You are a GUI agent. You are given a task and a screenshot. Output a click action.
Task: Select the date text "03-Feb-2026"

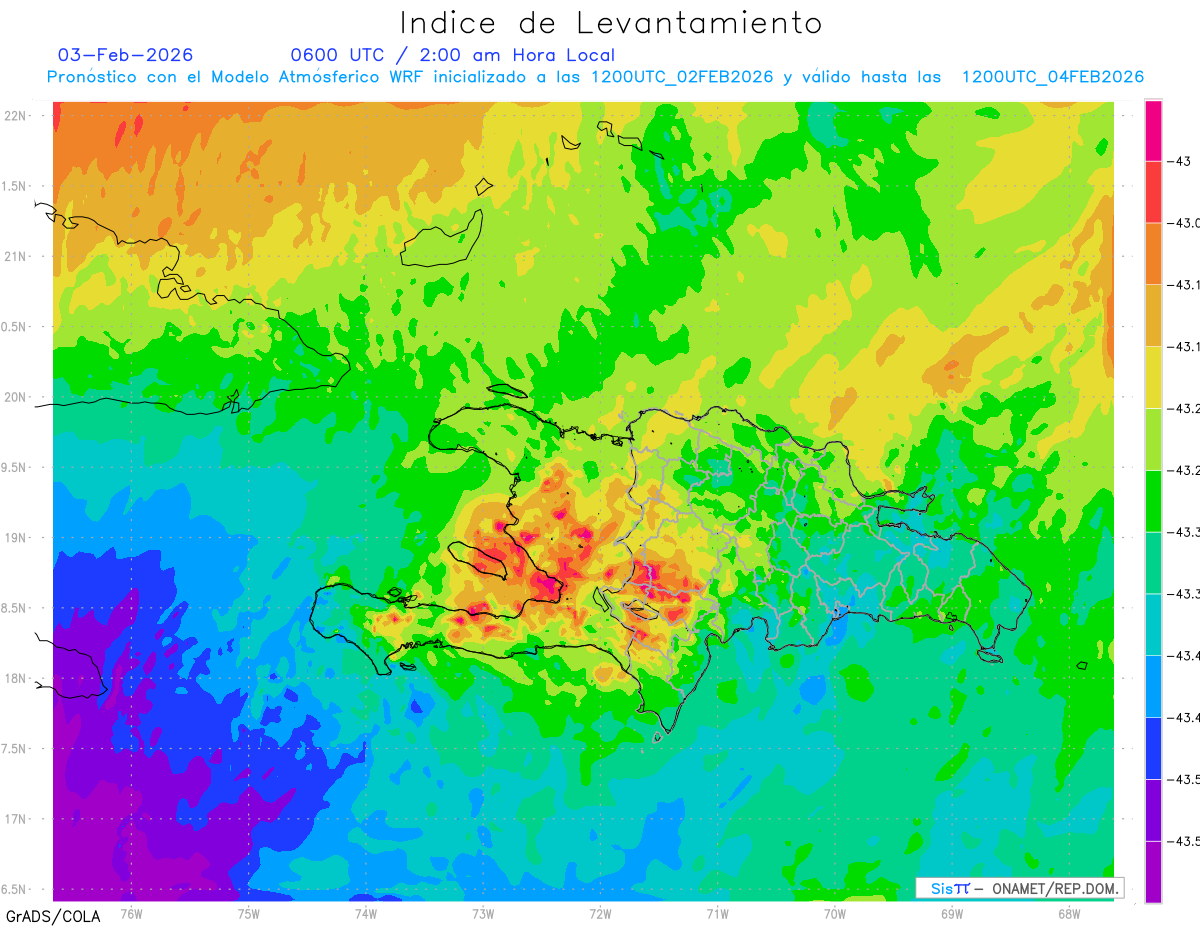[x=125, y=55]
